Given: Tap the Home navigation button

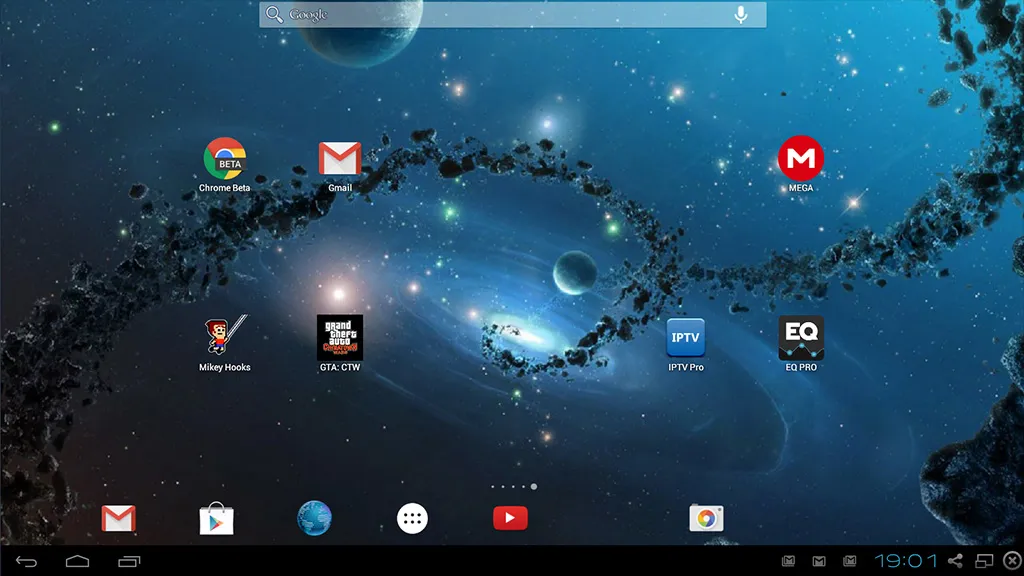Looking at the screenshot, I should [77, 561].
